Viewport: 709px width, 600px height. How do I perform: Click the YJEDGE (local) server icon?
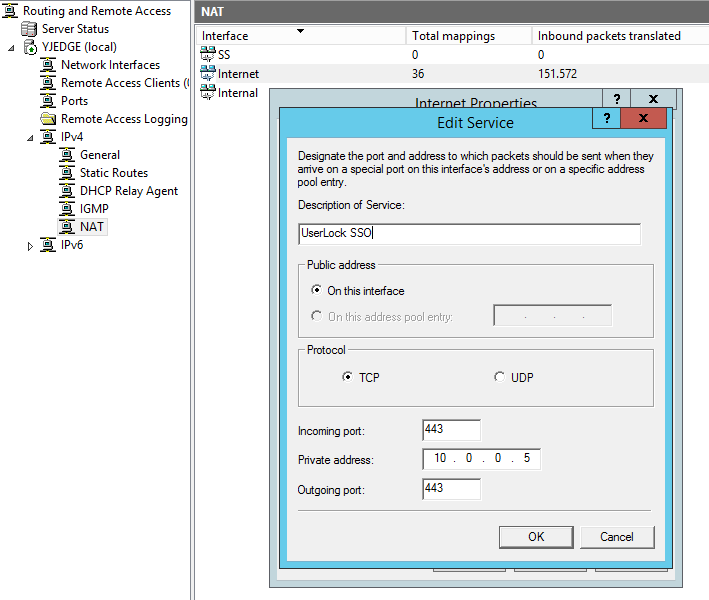(x=30, y=47)
